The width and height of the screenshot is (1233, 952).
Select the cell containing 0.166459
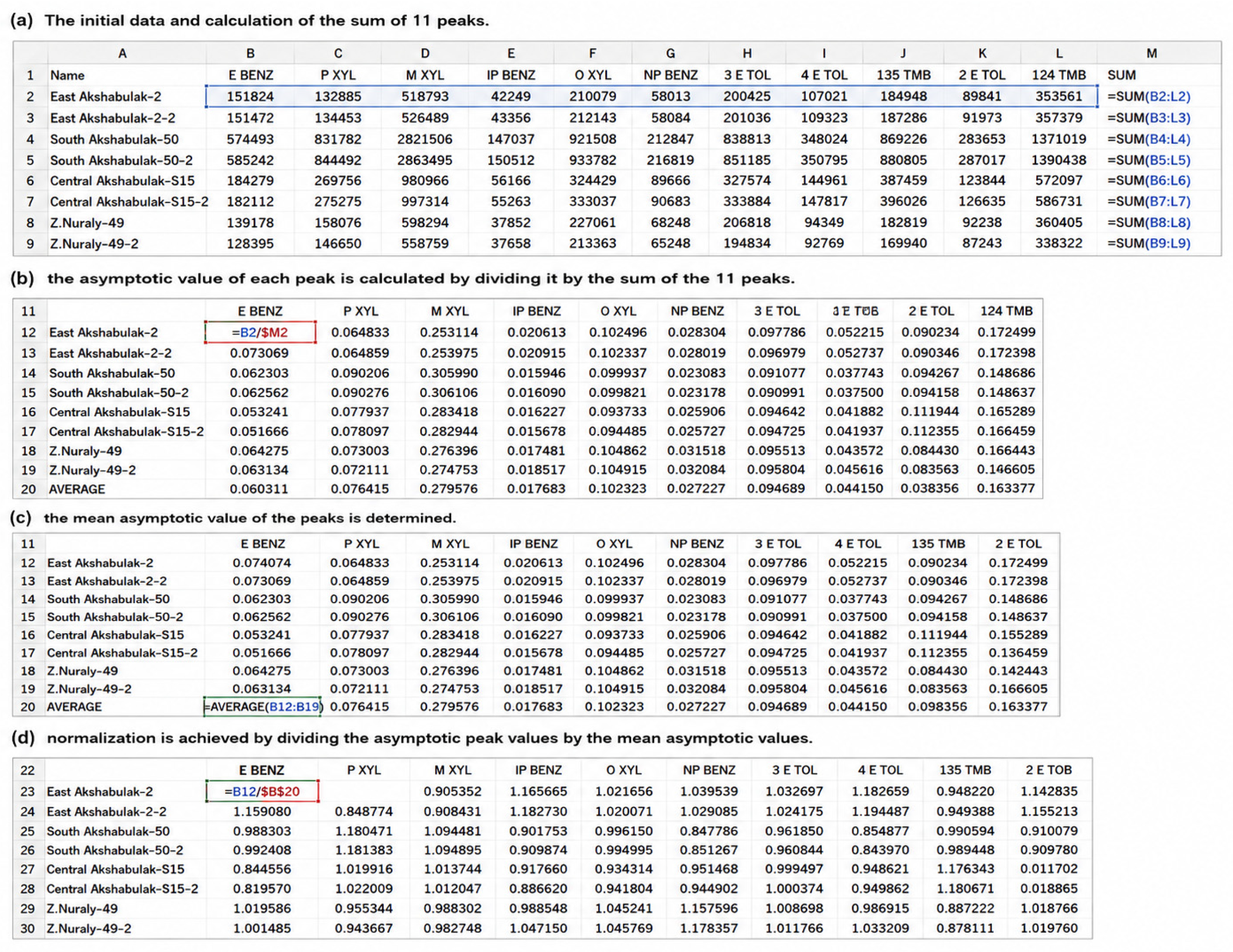(x=1006, y=432)
